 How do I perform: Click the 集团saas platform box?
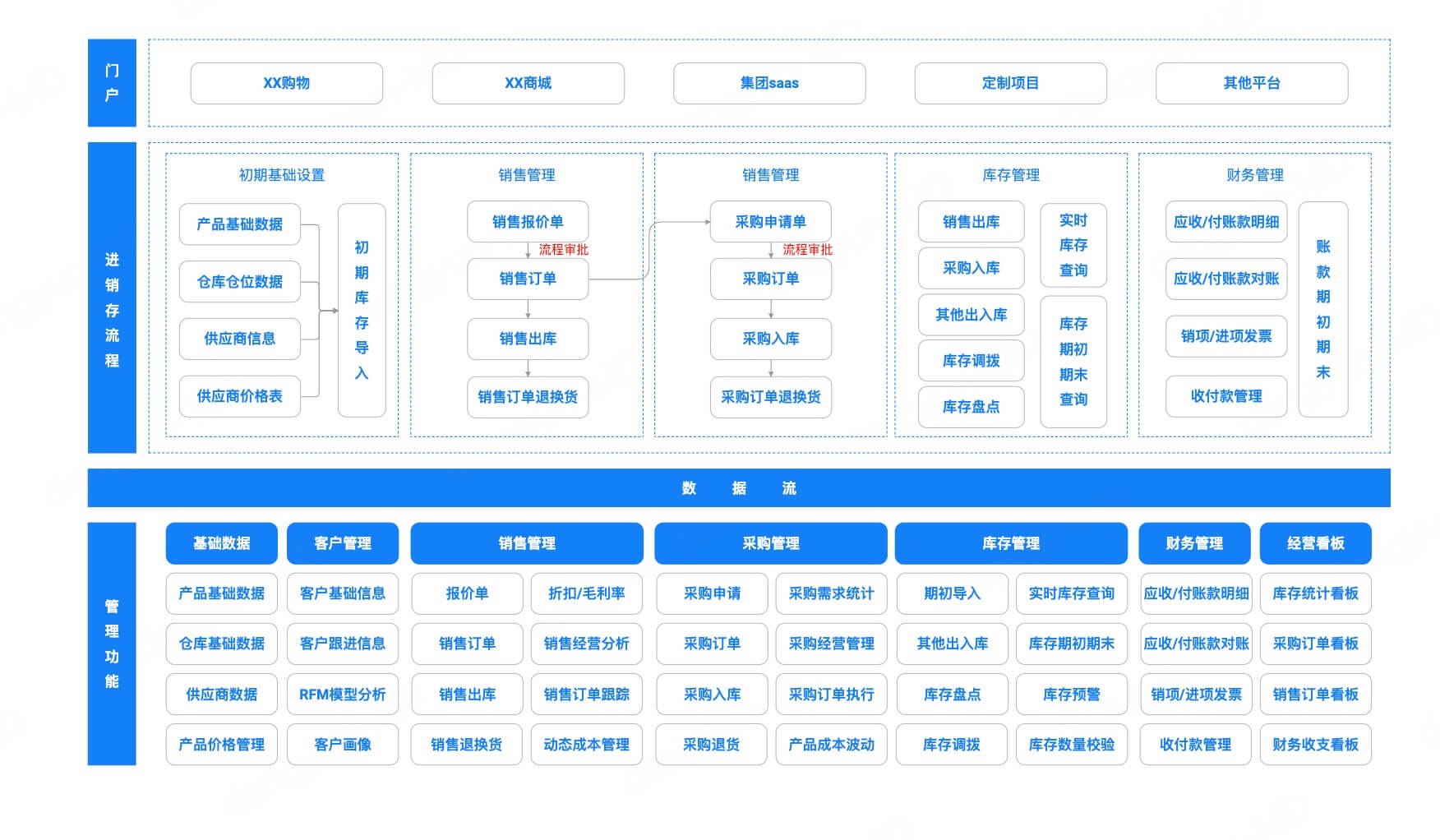(769, 83)
